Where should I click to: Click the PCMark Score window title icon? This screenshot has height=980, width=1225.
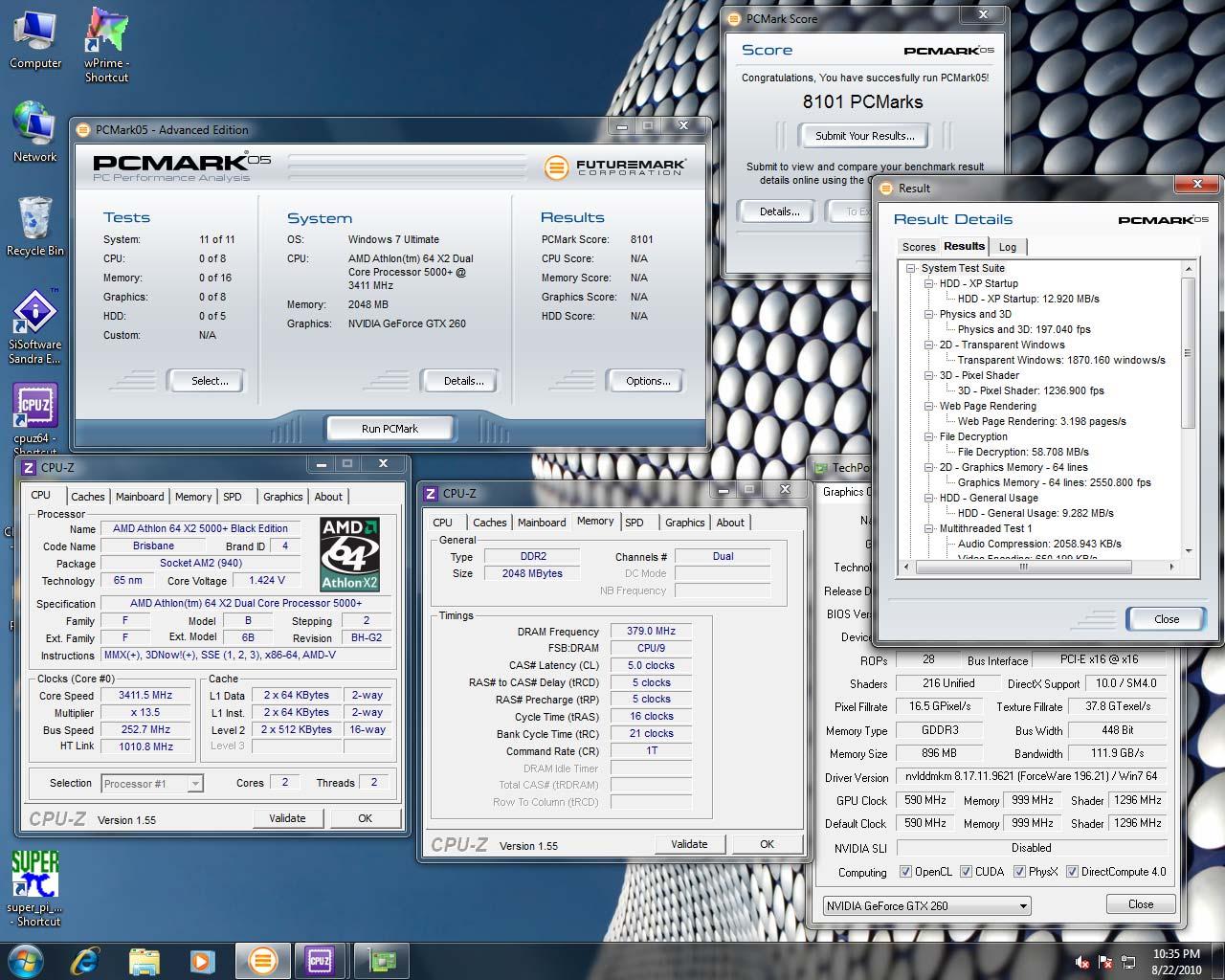coord(734,18)
